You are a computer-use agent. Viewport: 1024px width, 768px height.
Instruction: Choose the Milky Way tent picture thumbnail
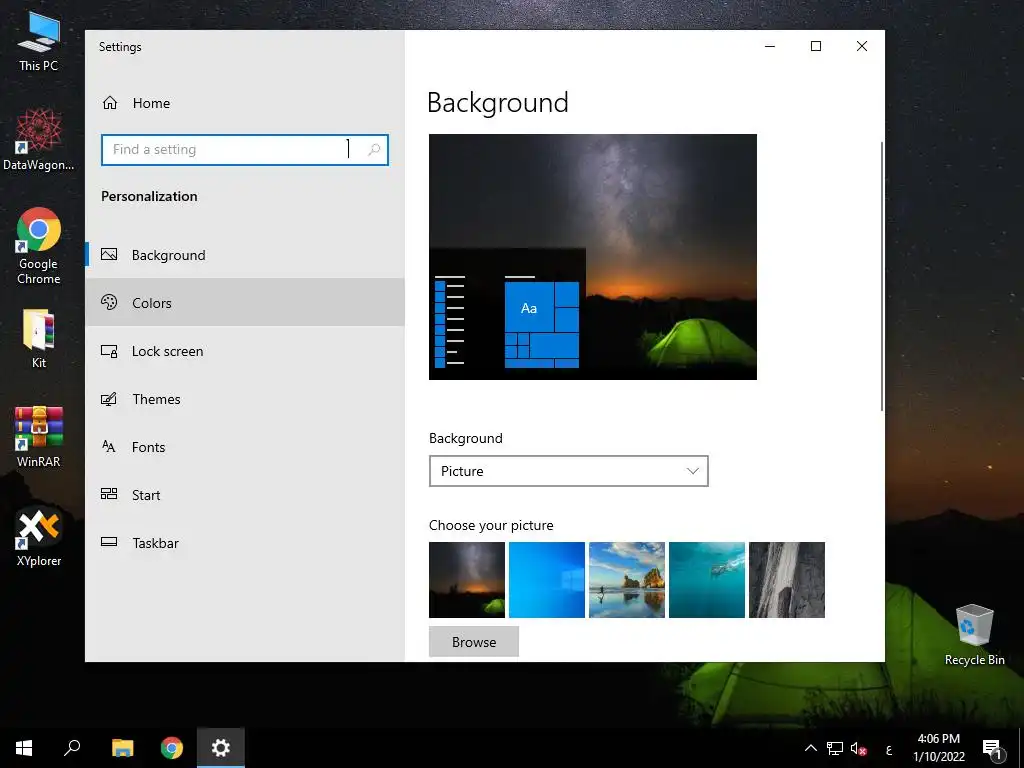point(467,580)
